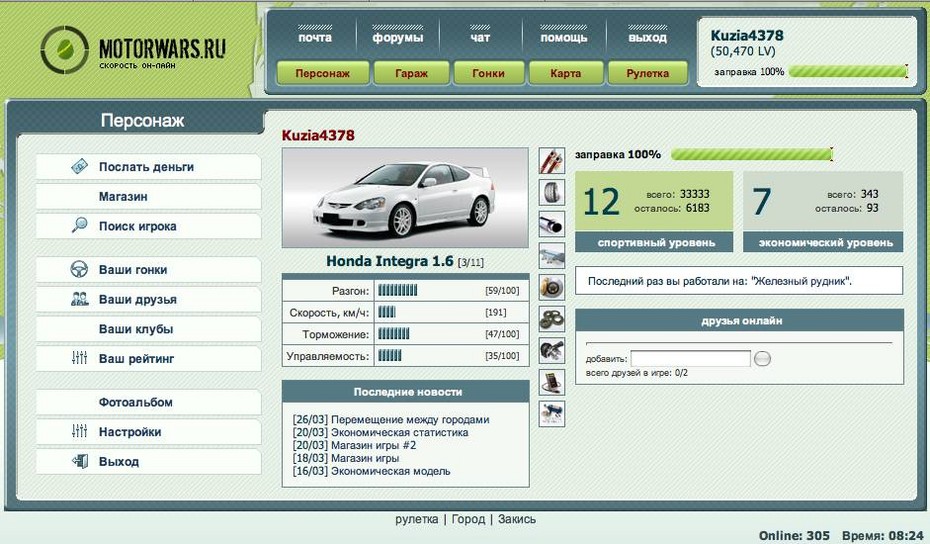Click the electronic gauge part icon

coord(552,382)
